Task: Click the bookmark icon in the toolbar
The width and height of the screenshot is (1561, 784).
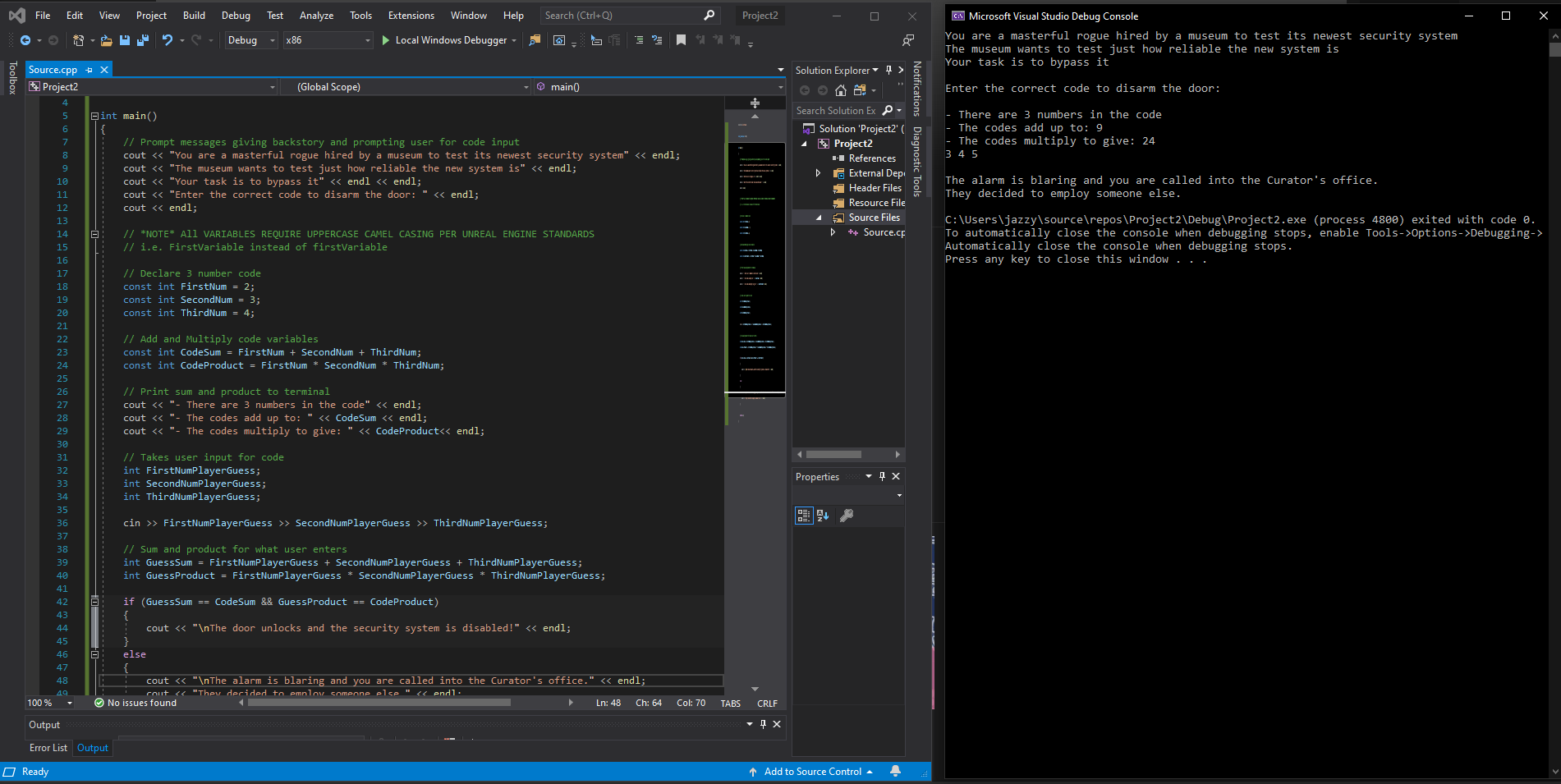Action: point(681,40)
